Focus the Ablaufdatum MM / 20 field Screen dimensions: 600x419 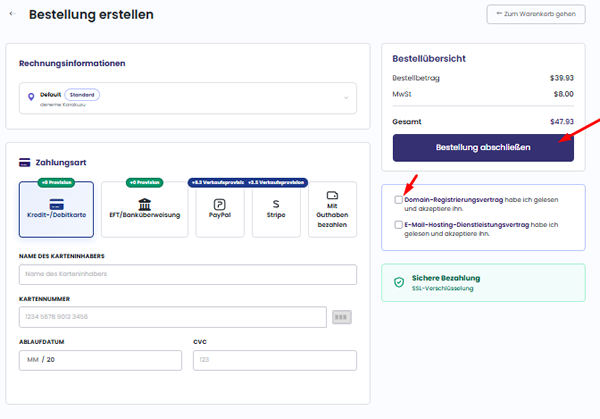100,360
